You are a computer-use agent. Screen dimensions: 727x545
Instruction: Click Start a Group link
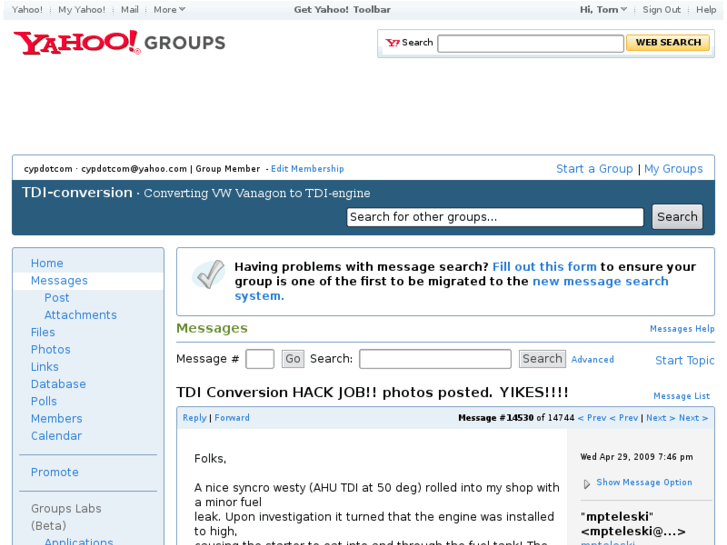pos(594,169)
